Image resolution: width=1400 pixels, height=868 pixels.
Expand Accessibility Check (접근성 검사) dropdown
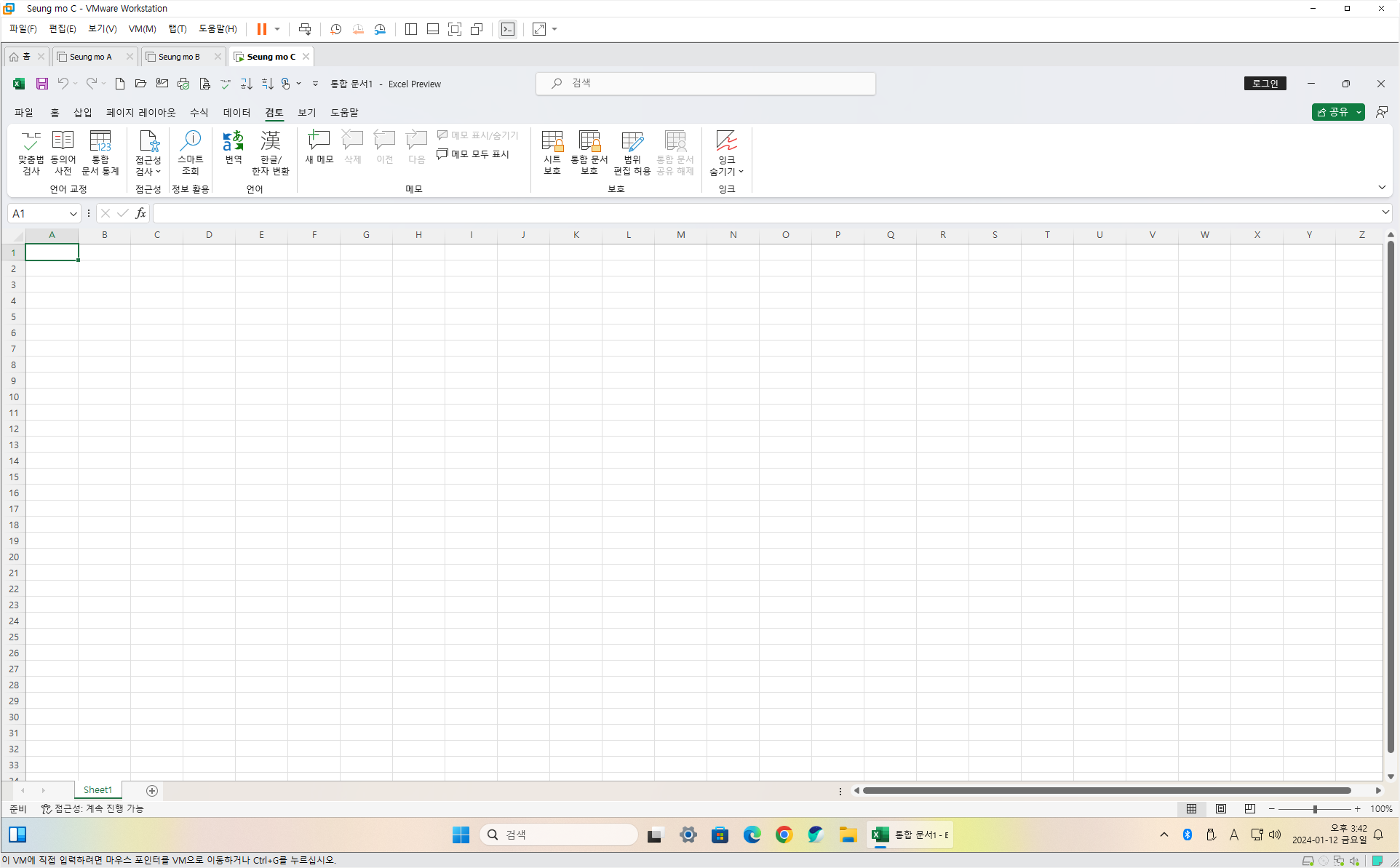pyautogui.click(x=158, y=172)
